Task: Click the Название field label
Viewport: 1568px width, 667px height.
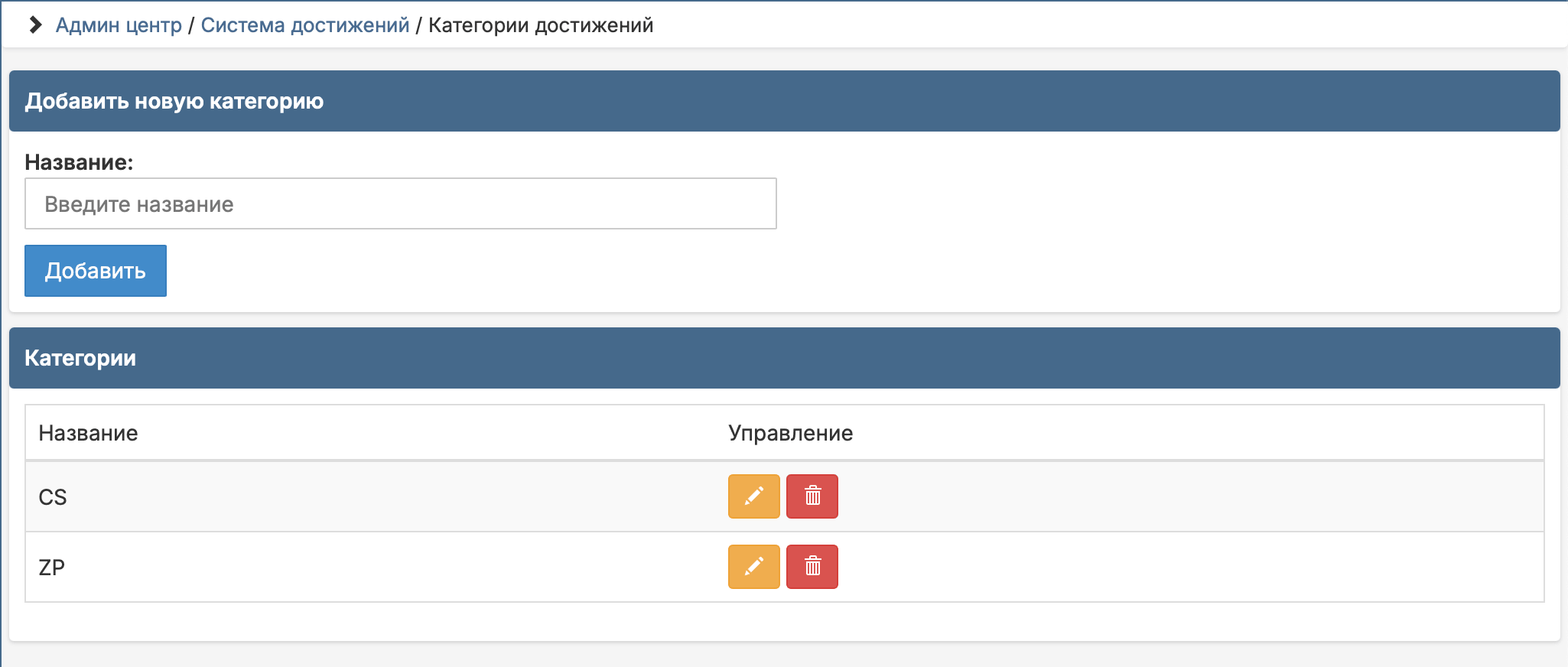Action: [79, 161]
